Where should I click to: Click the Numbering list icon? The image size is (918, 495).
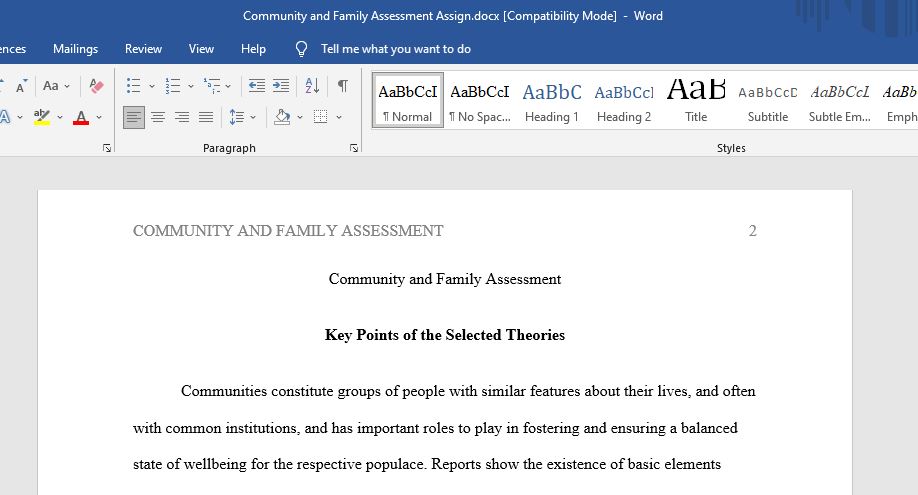[173, 86]
